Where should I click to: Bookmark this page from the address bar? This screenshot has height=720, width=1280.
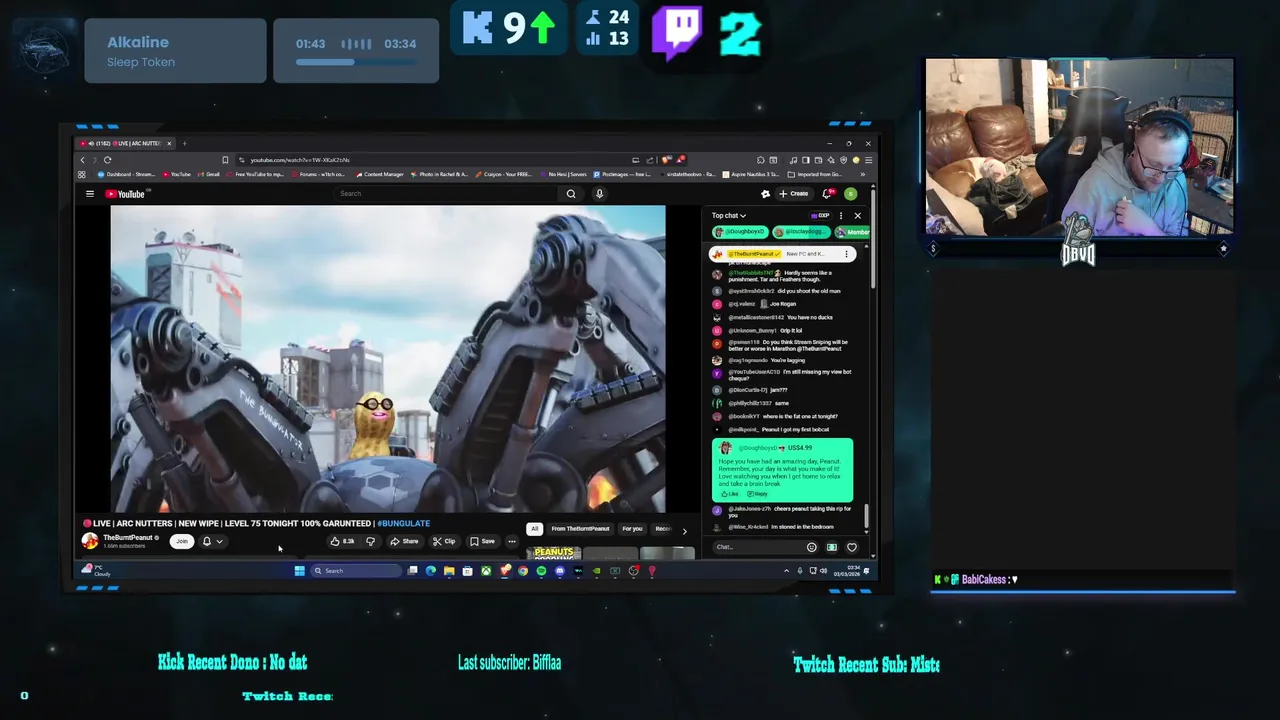pos(225,160)
